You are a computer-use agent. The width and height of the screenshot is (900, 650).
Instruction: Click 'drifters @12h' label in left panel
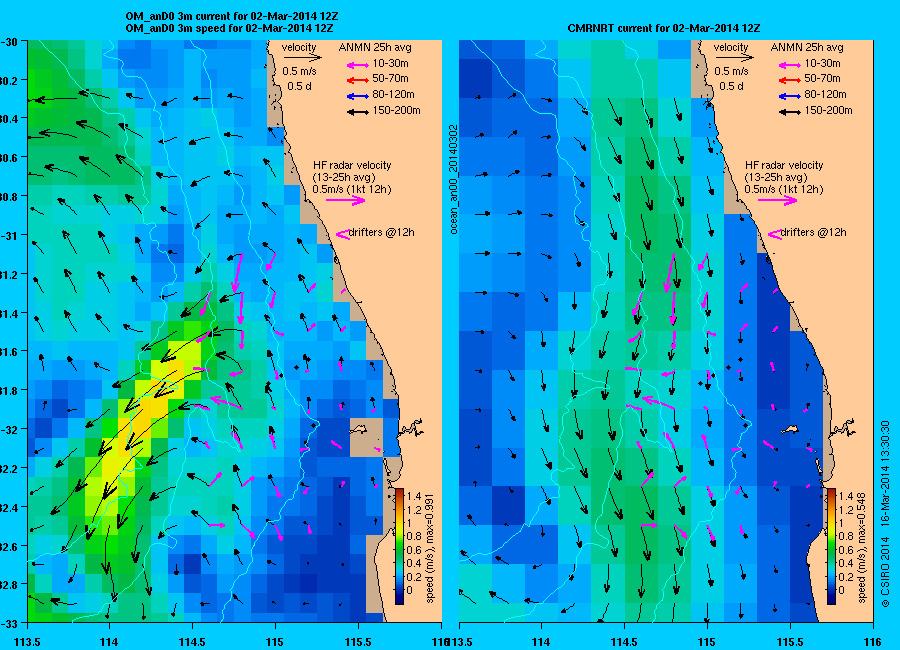tap(382, 233)
